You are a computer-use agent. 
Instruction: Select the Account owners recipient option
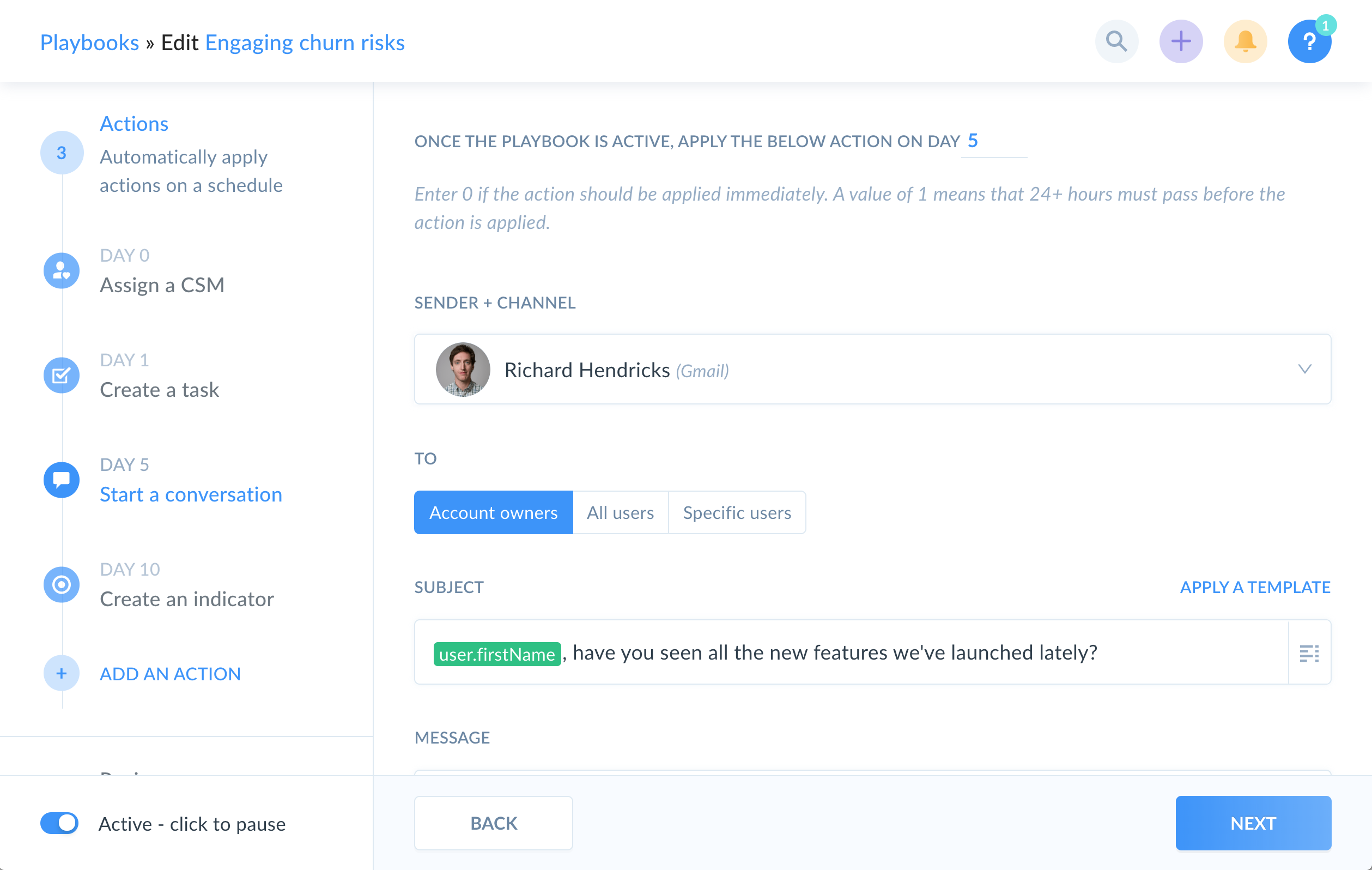pyautogui.click(x=493, y=512)
